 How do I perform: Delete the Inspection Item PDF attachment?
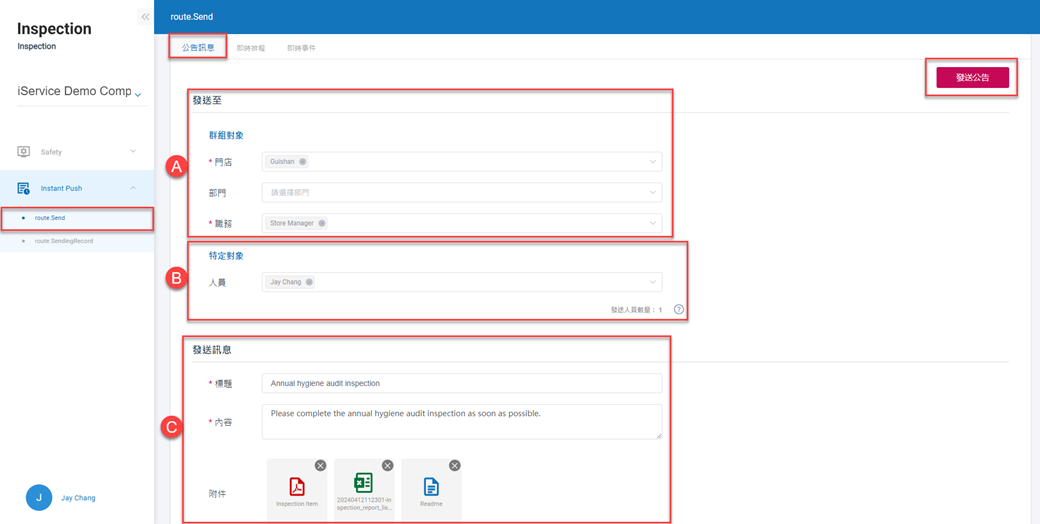(320, 466)
